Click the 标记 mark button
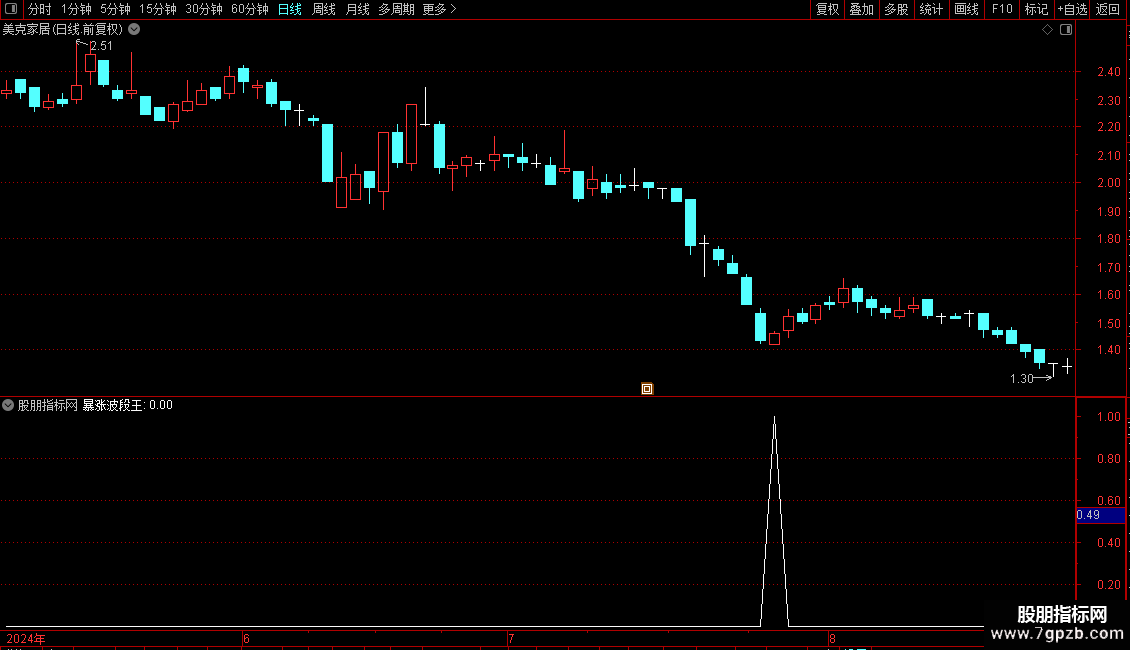 coord(1036,9)
